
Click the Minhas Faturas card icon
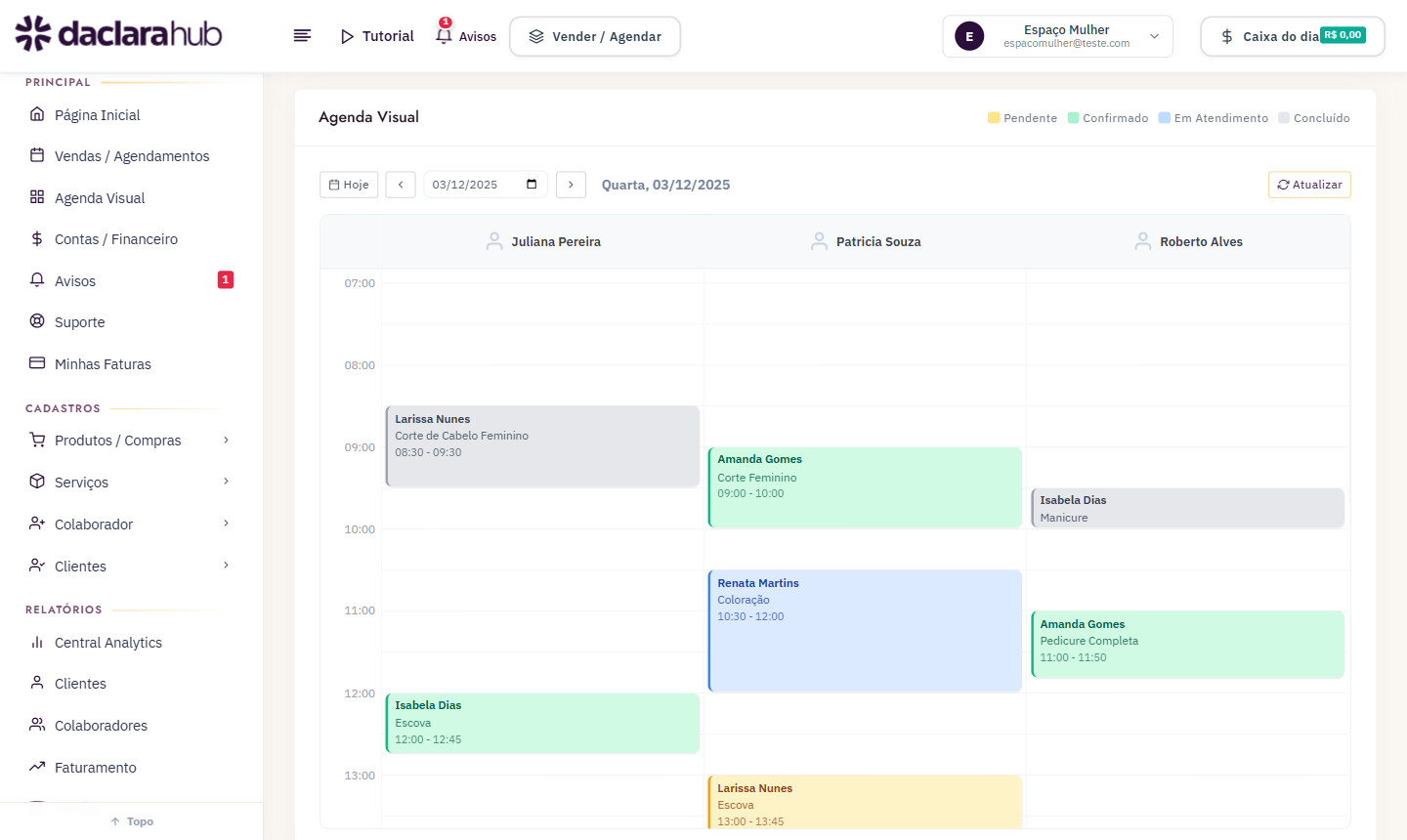pyautogui.click(x=37, y=363)
